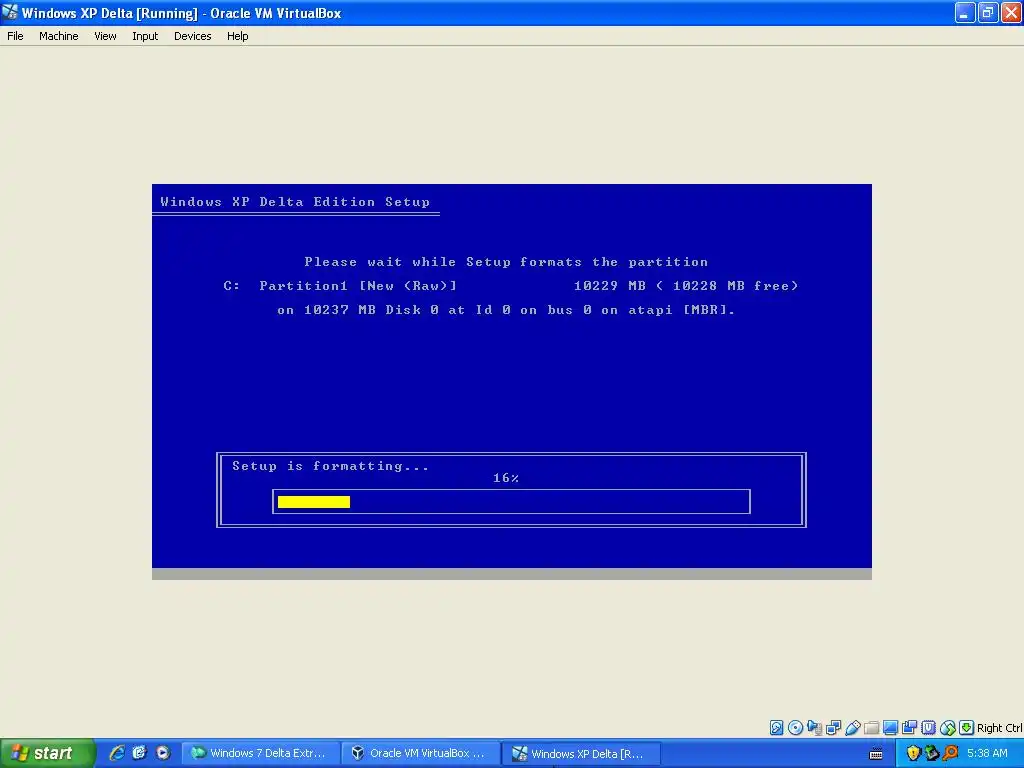Click the yellow security shield tray icon
1024x768 pixels.
coord(913,753)
